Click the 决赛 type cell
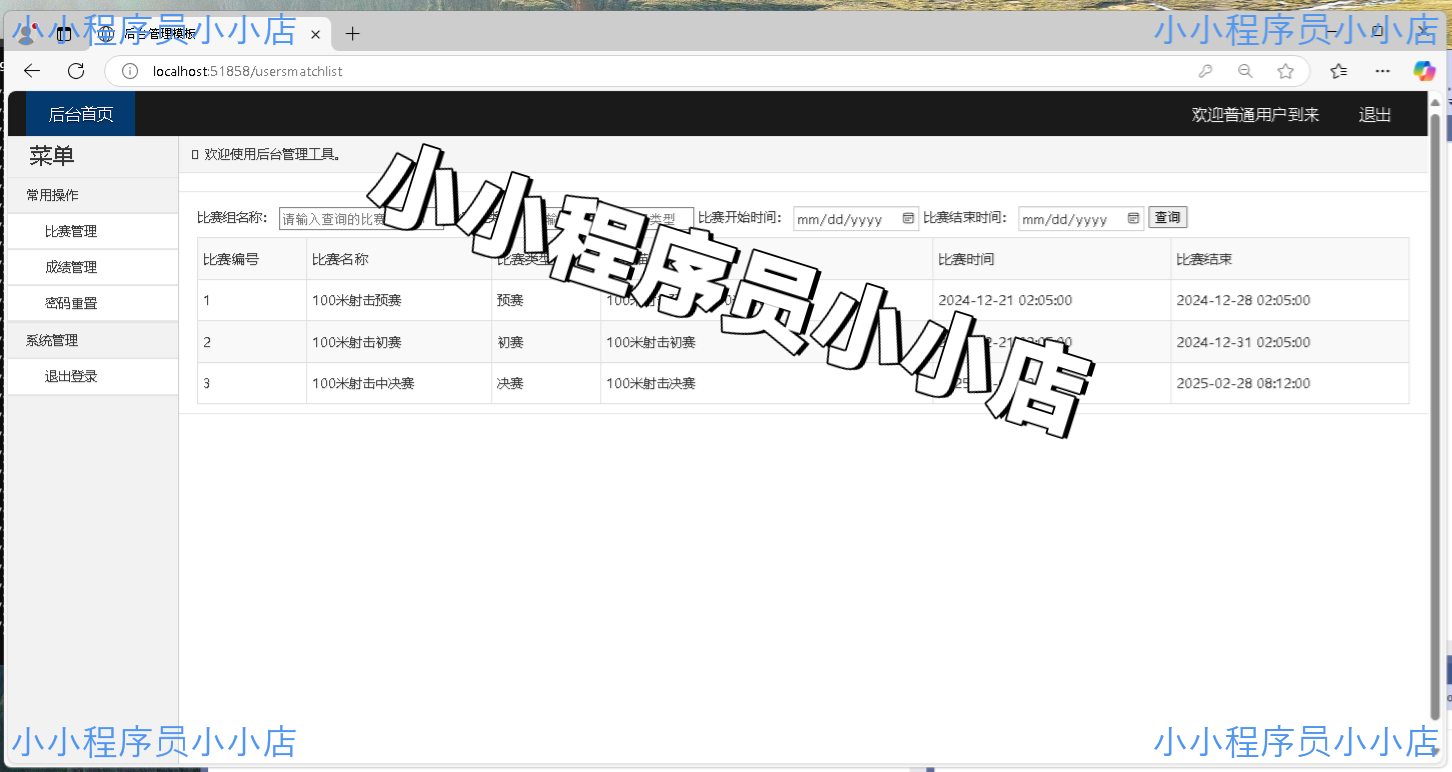 point(546,383)
